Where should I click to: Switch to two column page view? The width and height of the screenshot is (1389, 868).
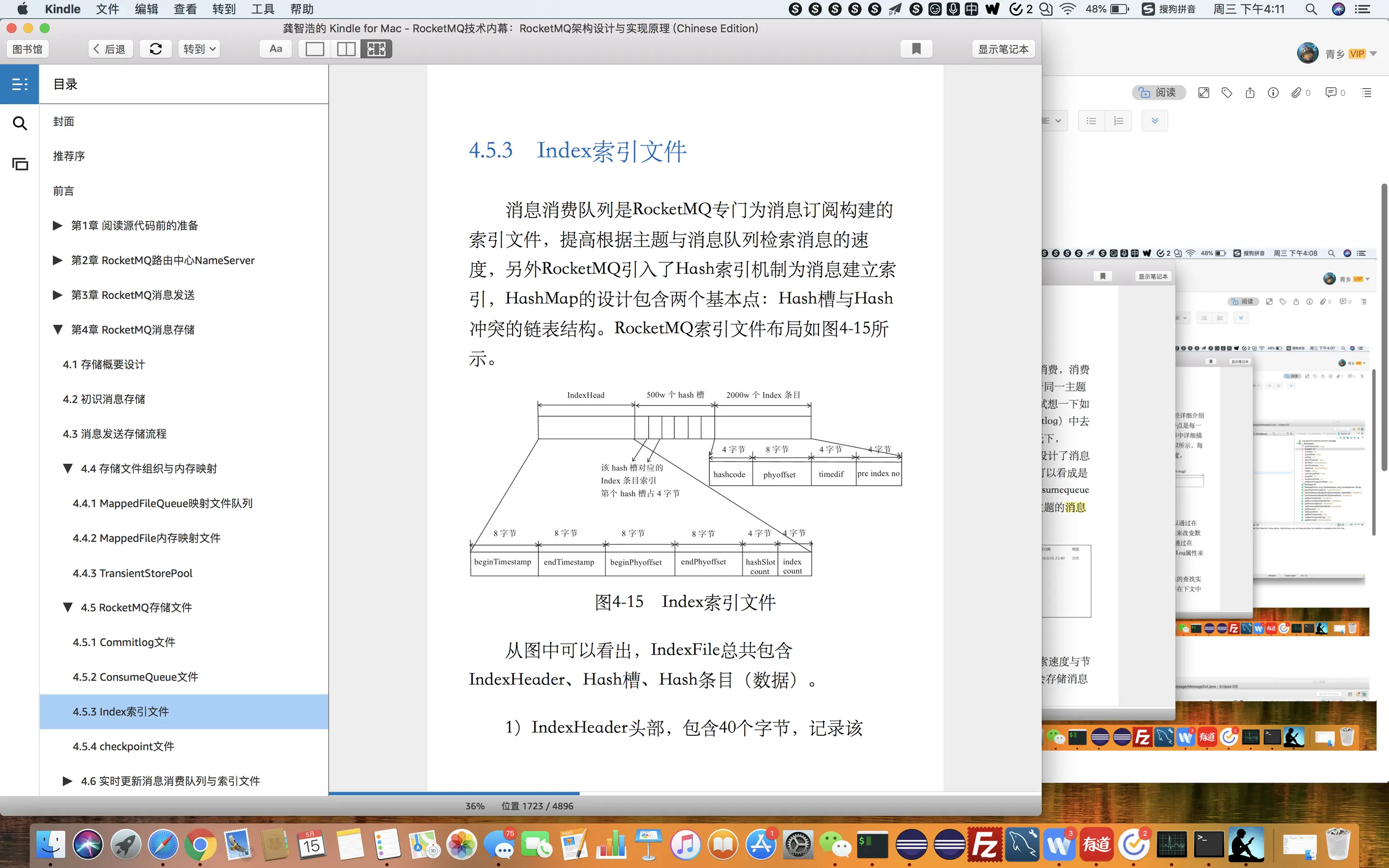[x=345, y=49]
